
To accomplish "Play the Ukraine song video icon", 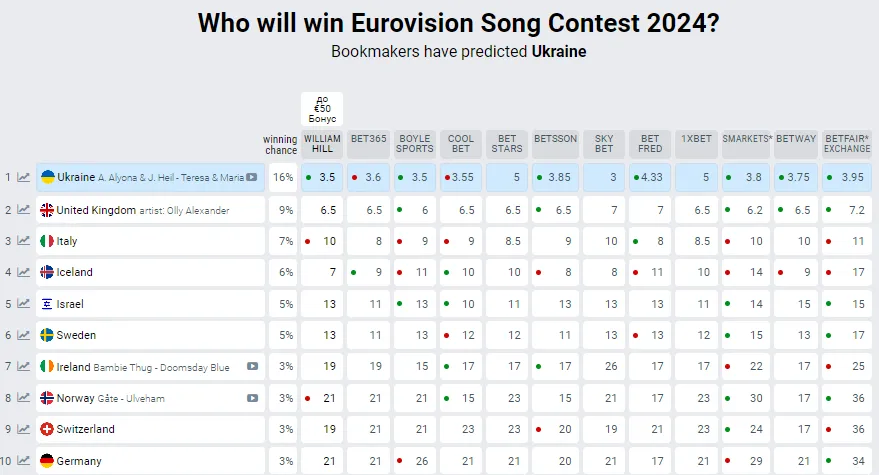I will pyautogui.click(x=252, y=178).
